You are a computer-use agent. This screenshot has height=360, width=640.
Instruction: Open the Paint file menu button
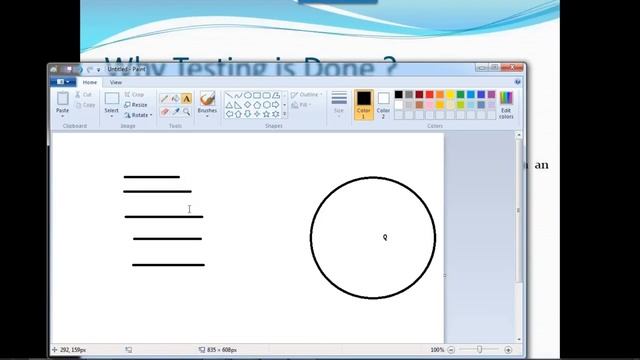click(63, 82)
